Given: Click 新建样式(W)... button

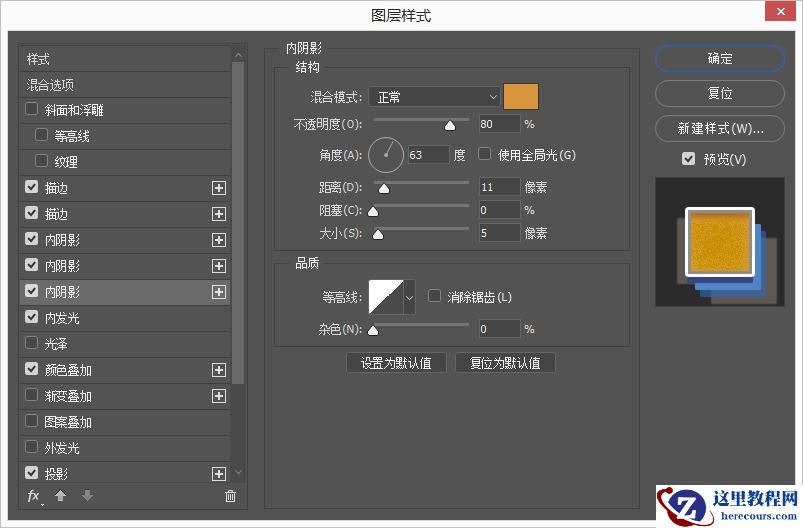Looking at the screenshot, I should (720, 128).
